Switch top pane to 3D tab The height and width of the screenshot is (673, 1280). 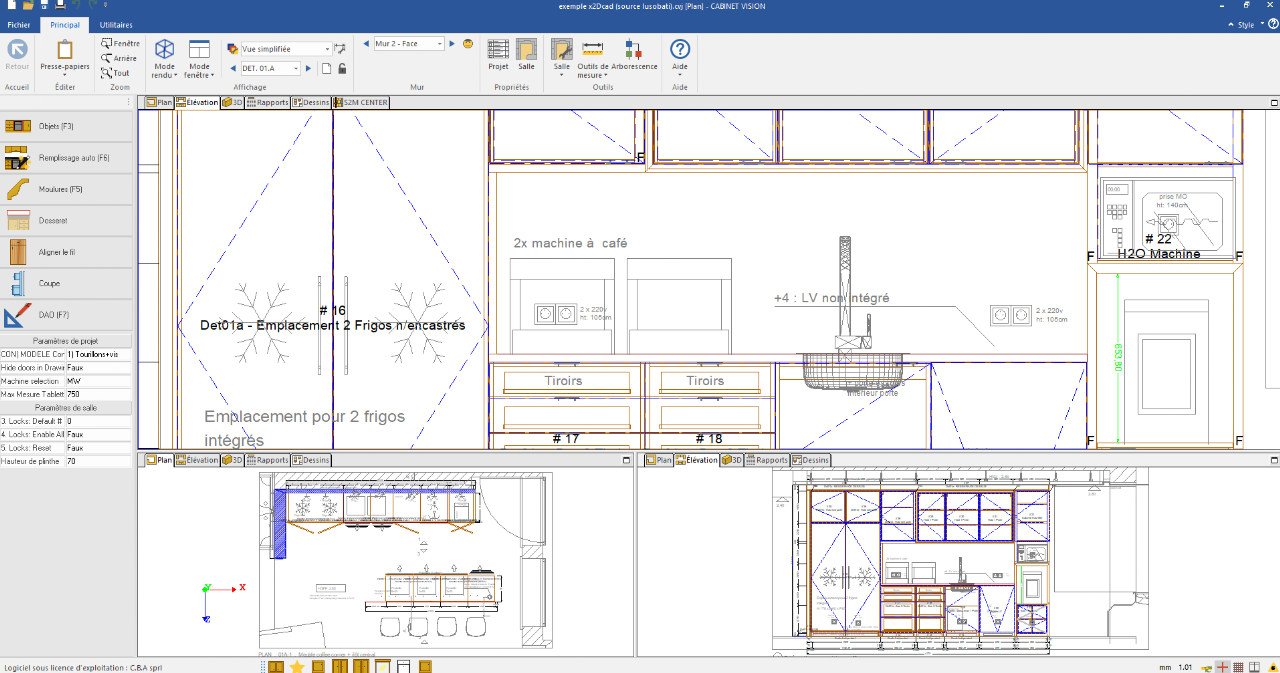pyautogui.click(x=232, y=102)
